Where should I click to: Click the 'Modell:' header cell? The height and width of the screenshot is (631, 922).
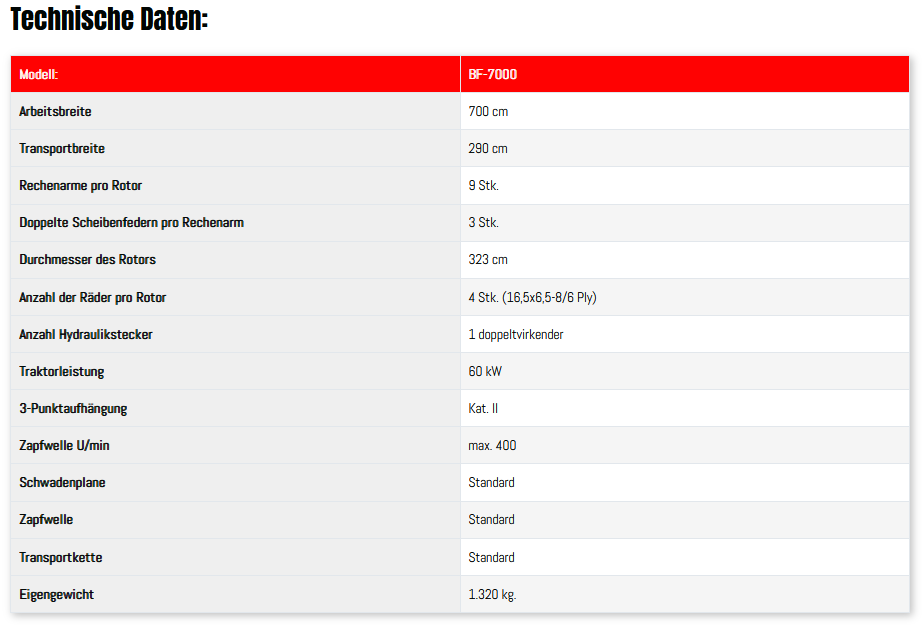(38, 74)
